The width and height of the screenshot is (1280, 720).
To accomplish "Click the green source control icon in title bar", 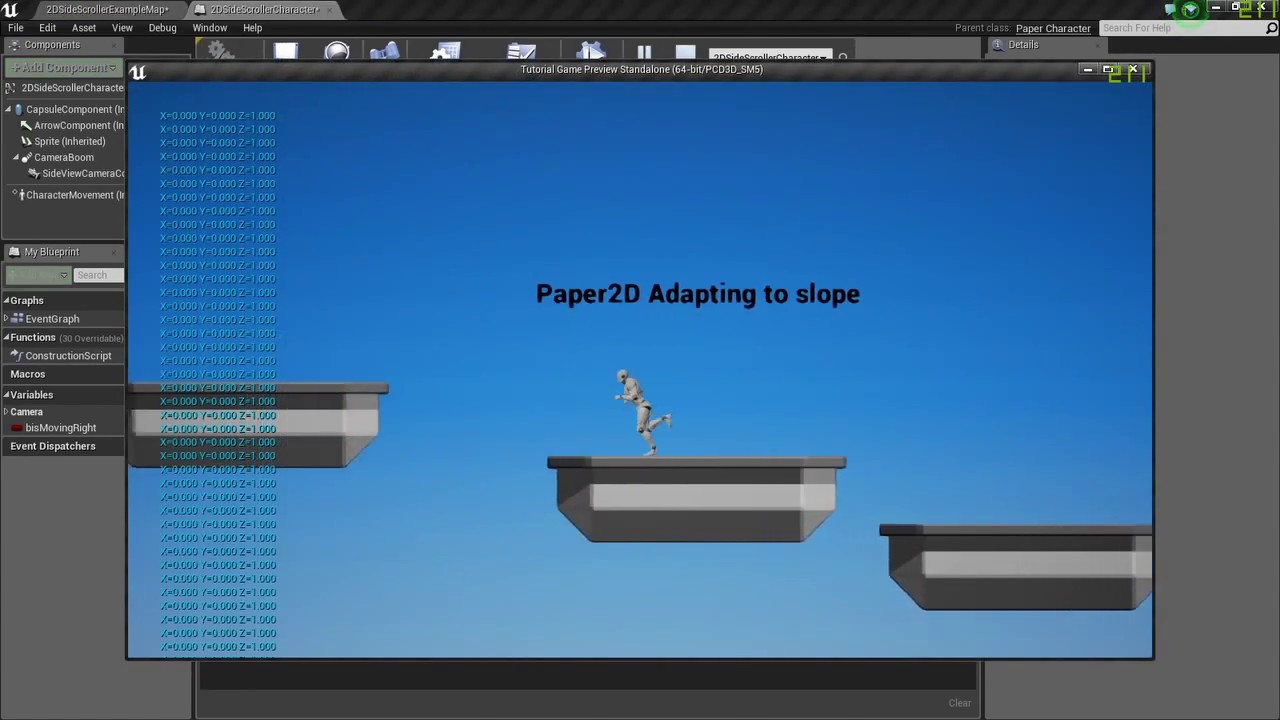I will pyautogui.click(x=1190, y=10).
